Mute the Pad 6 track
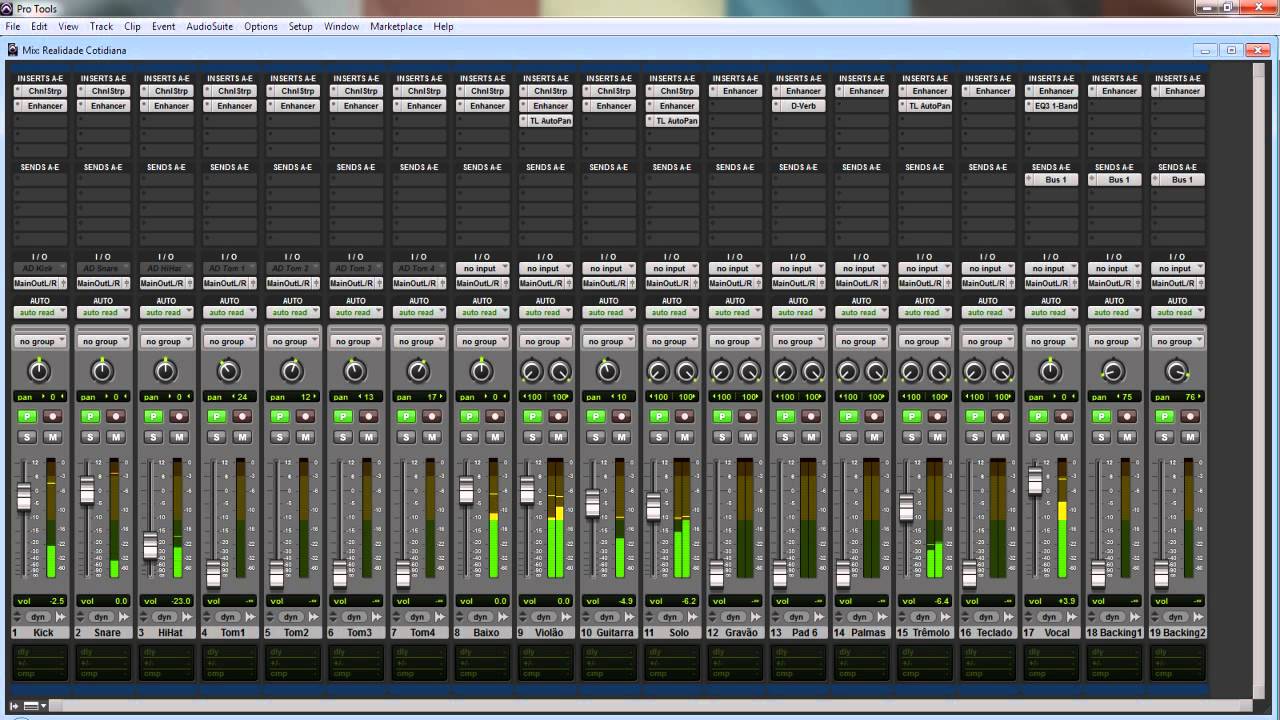Viewport: 1280px width, 720px height. pos(809,437)
